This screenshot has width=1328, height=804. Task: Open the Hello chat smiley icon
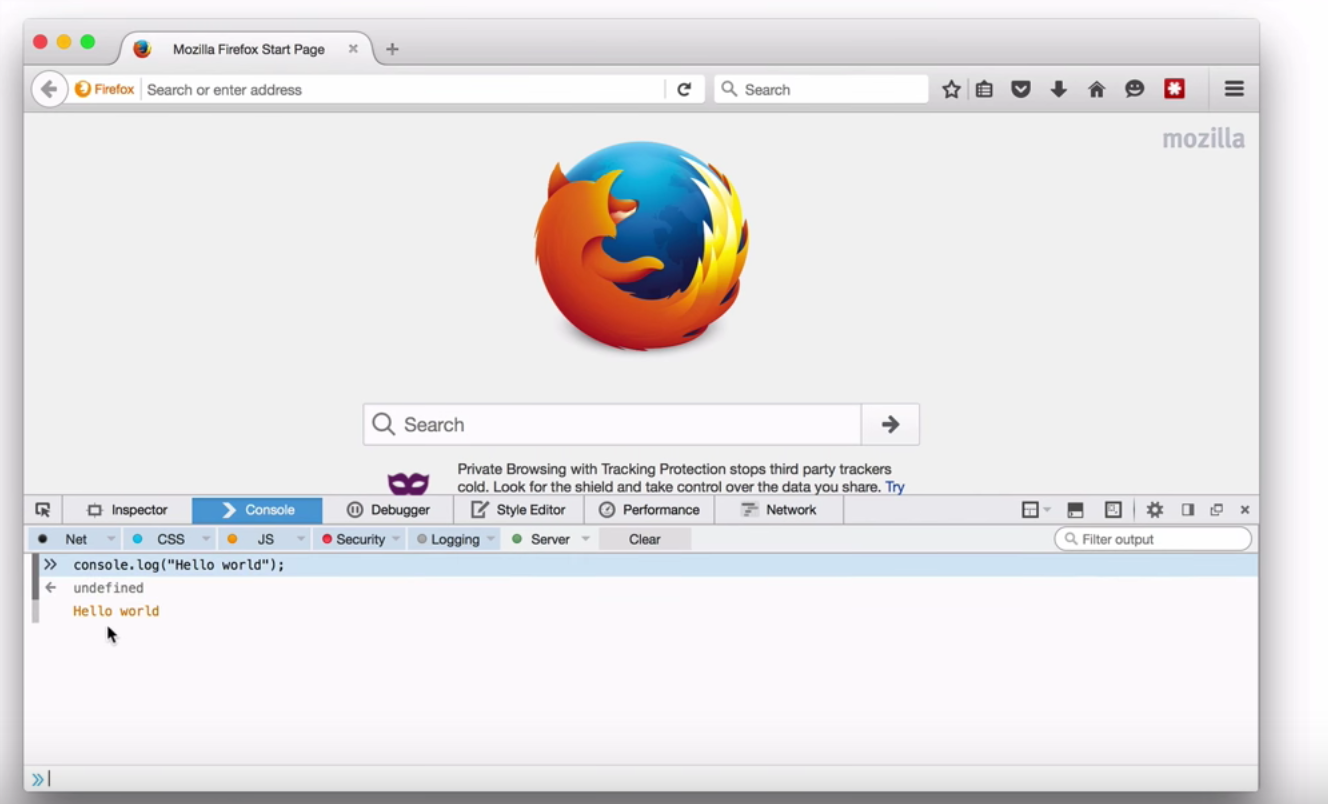[x=1134, y=89]
